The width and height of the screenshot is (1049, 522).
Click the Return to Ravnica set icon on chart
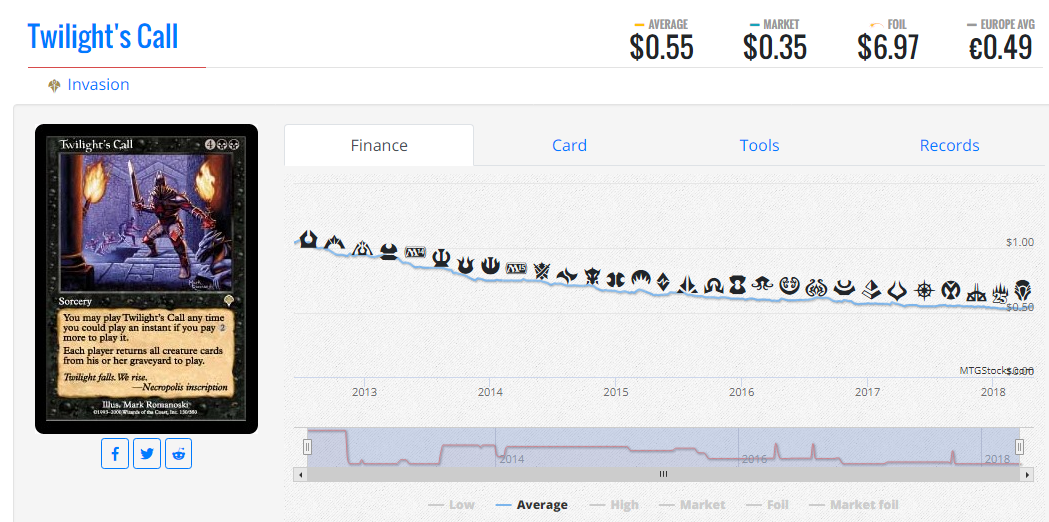tap(308, 239)
